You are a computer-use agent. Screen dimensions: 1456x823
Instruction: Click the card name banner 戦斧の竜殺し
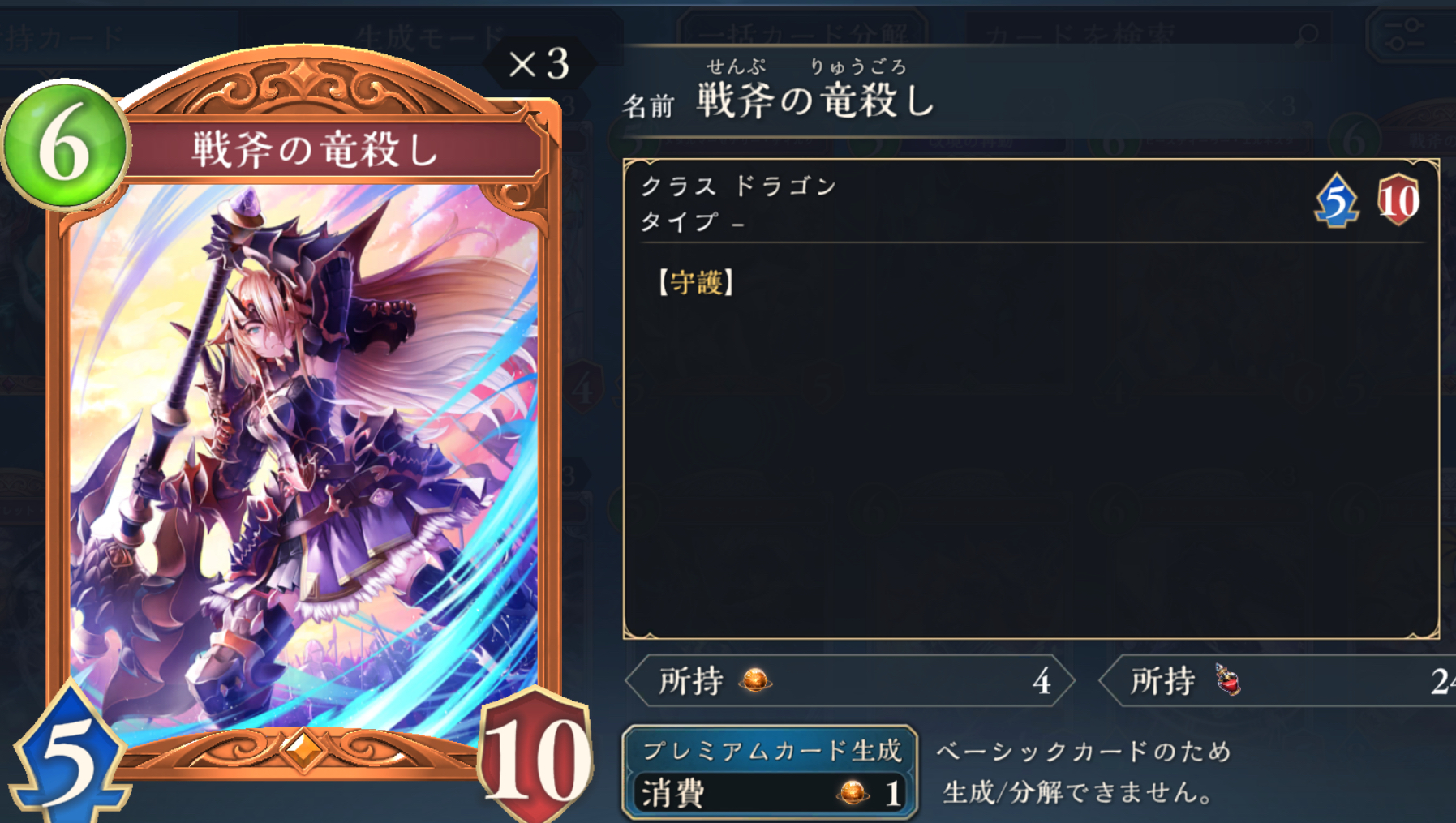pyautogui.click(x=316, y=149)
